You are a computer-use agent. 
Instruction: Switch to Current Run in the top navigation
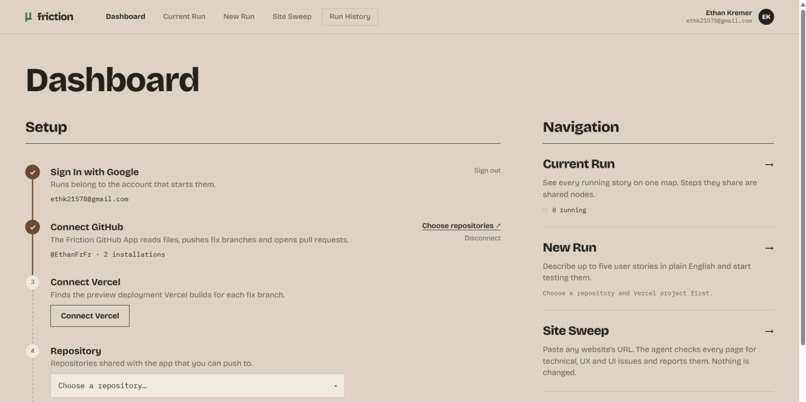(184, 16)
